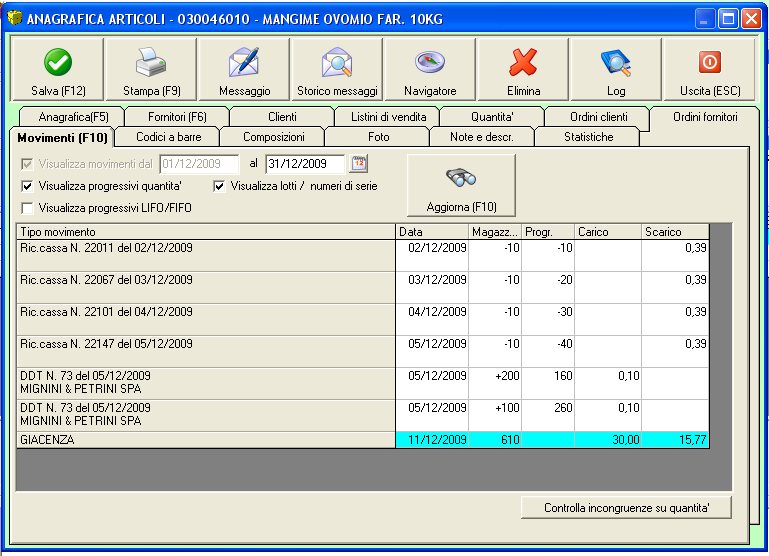Enable Visualizza progressivi LIFO/FIFO checkbox
The image size is (769, 556).
[x=28, y=208]
